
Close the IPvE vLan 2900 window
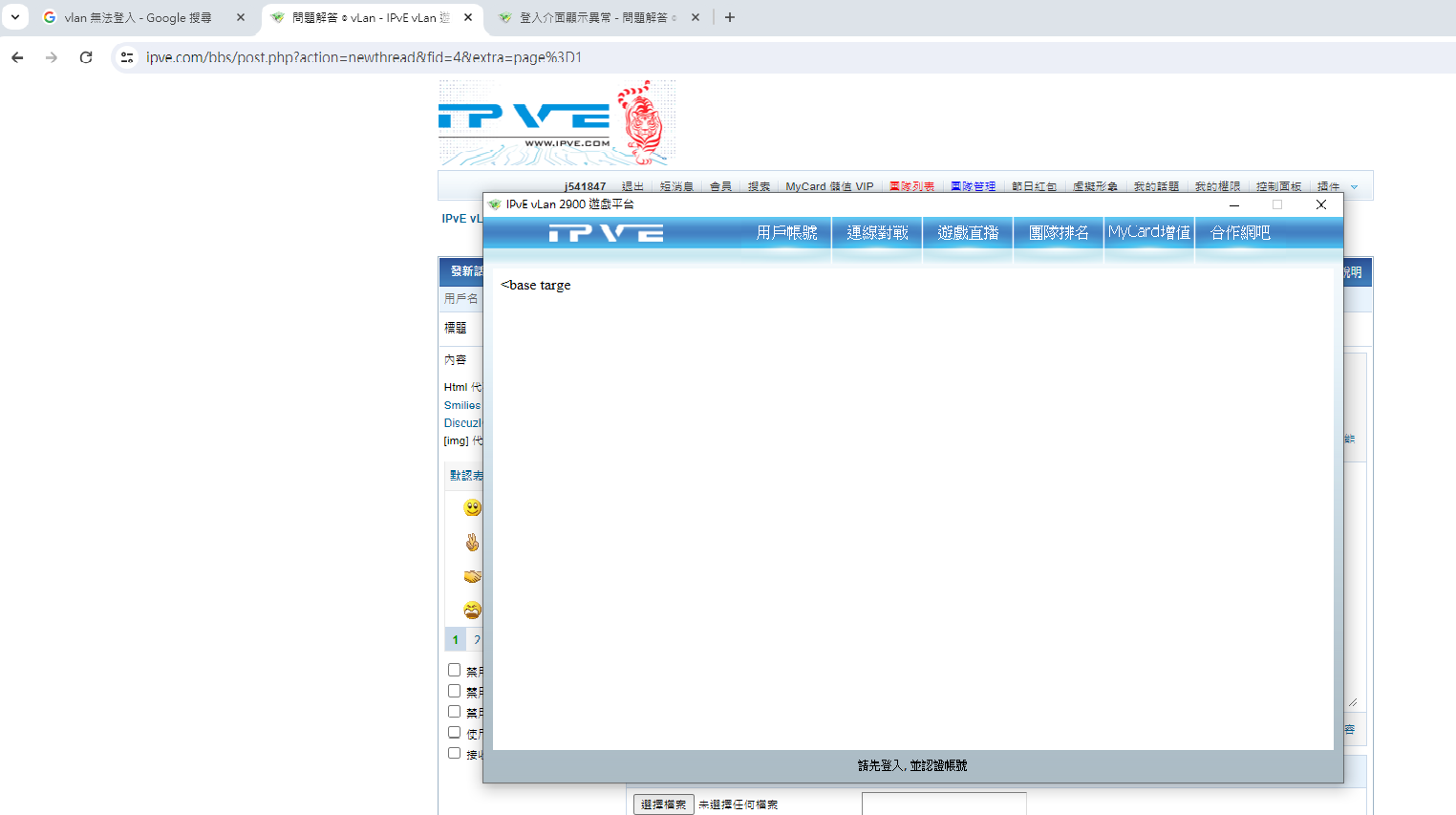click(1321, 204)
